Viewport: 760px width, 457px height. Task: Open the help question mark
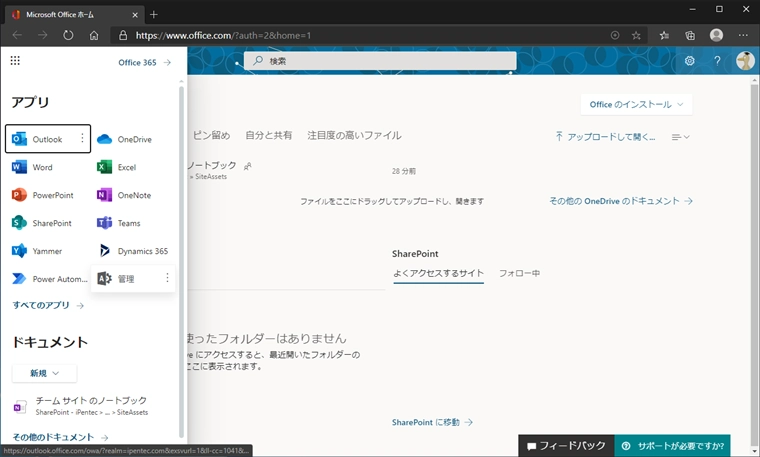717,61
